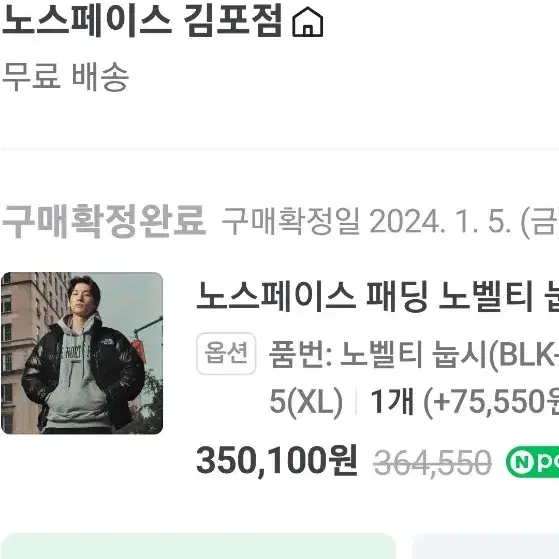Select the 구매확정완료 status heading
The height and width of the screenshot is (559, 559).
104,221
